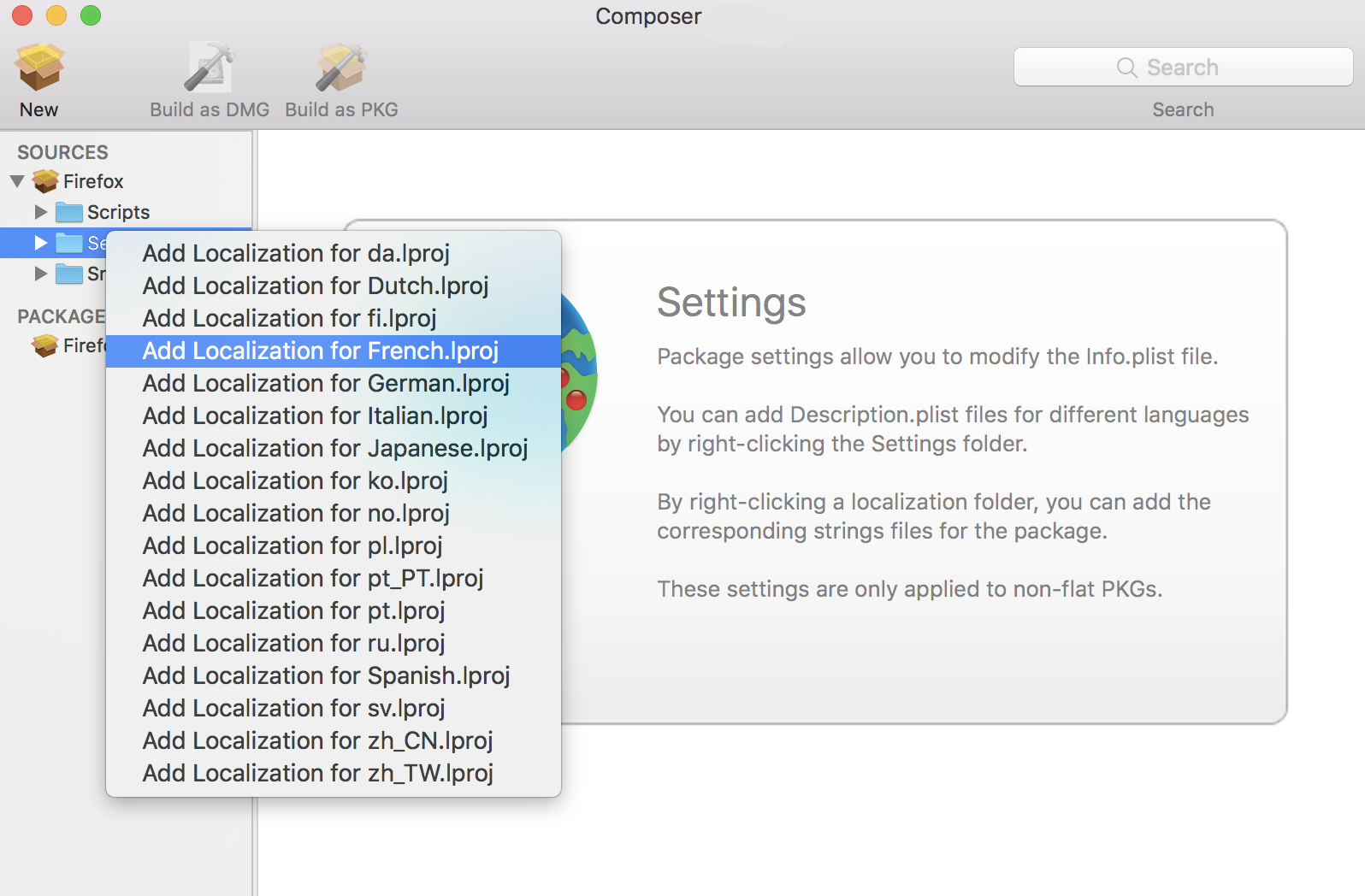Expand the highlighted Settings folder
This screenshot has height=896, width=1365.
click(x=40, y=243)
